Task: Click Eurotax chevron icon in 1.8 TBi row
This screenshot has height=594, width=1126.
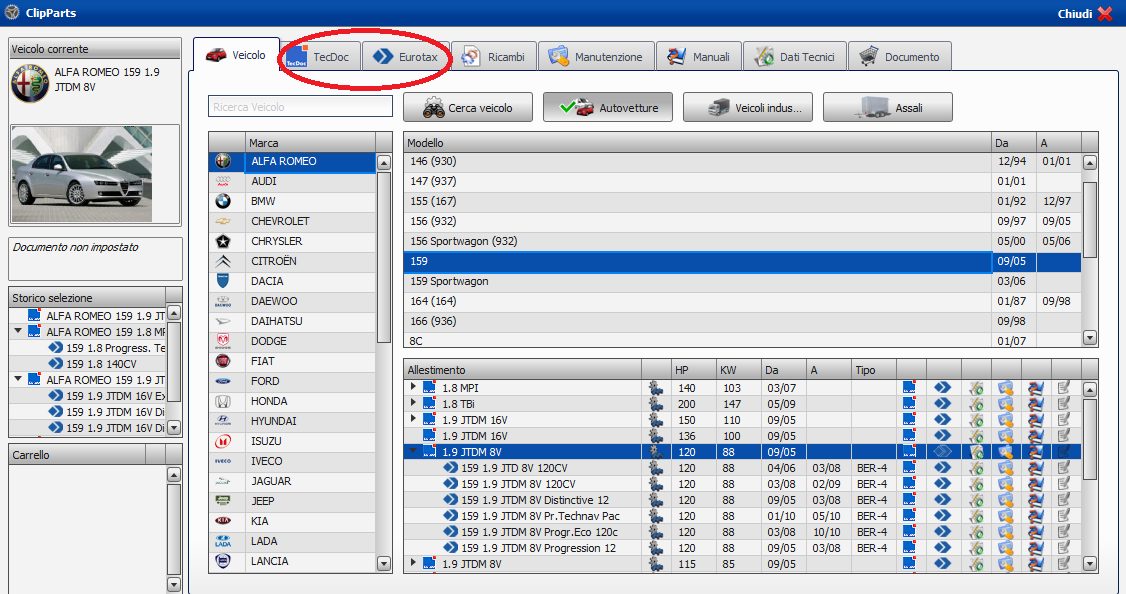Action: tap(942, 404)
